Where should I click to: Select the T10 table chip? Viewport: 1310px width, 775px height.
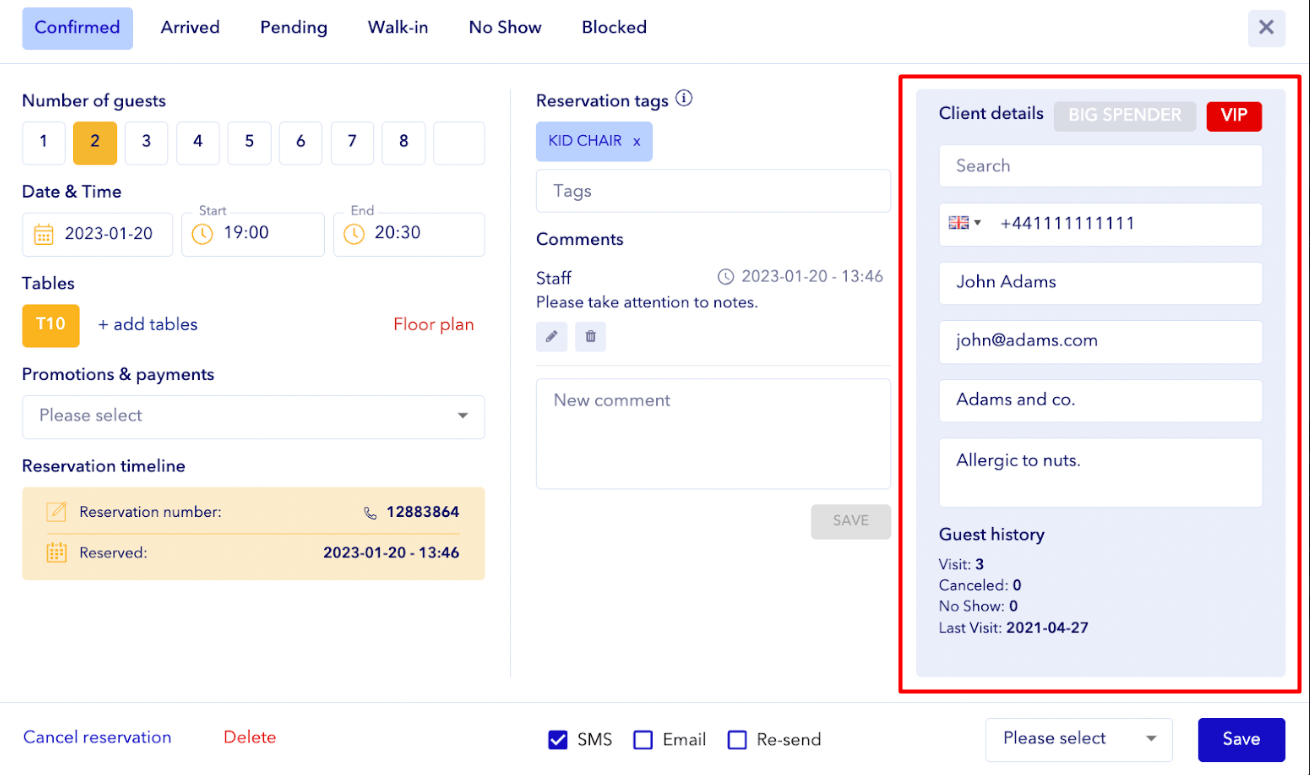click(51, 325)
